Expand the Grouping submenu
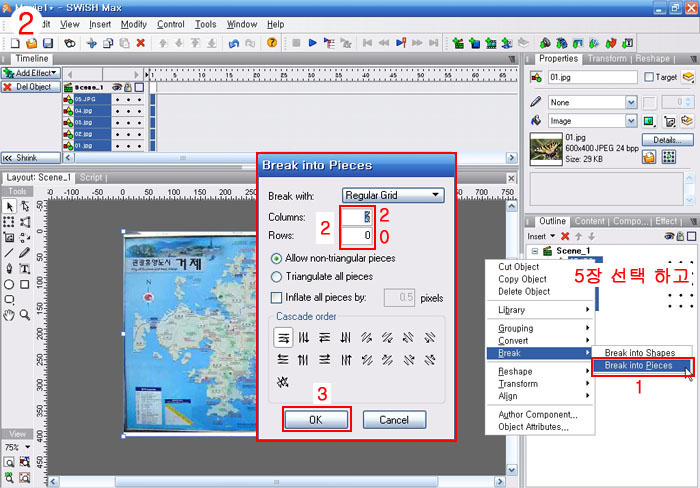The image size is (700, 488). coord(540,328)
